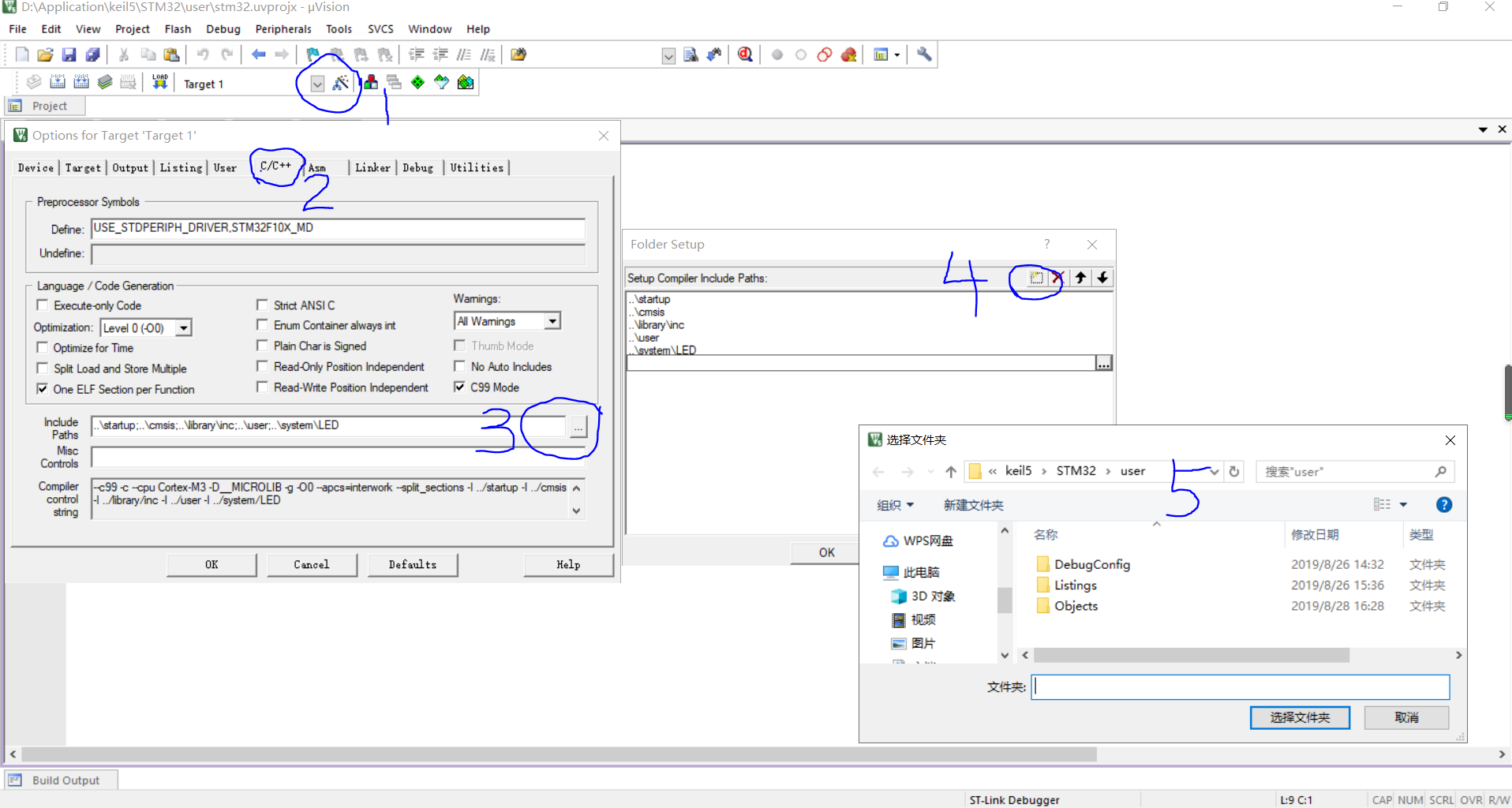Open the view options dropdown arrow
Viewport: 1512px width, 808px height.
1403,505
